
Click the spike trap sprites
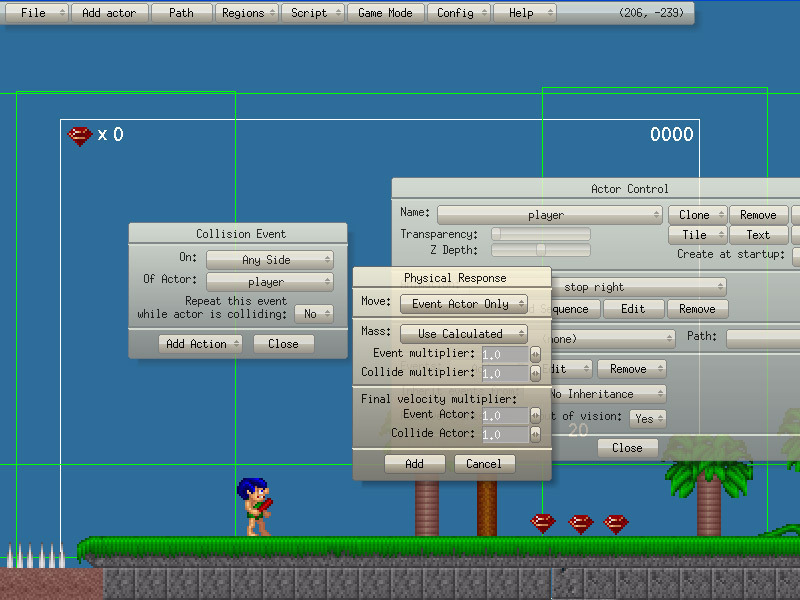pos(35,555)
